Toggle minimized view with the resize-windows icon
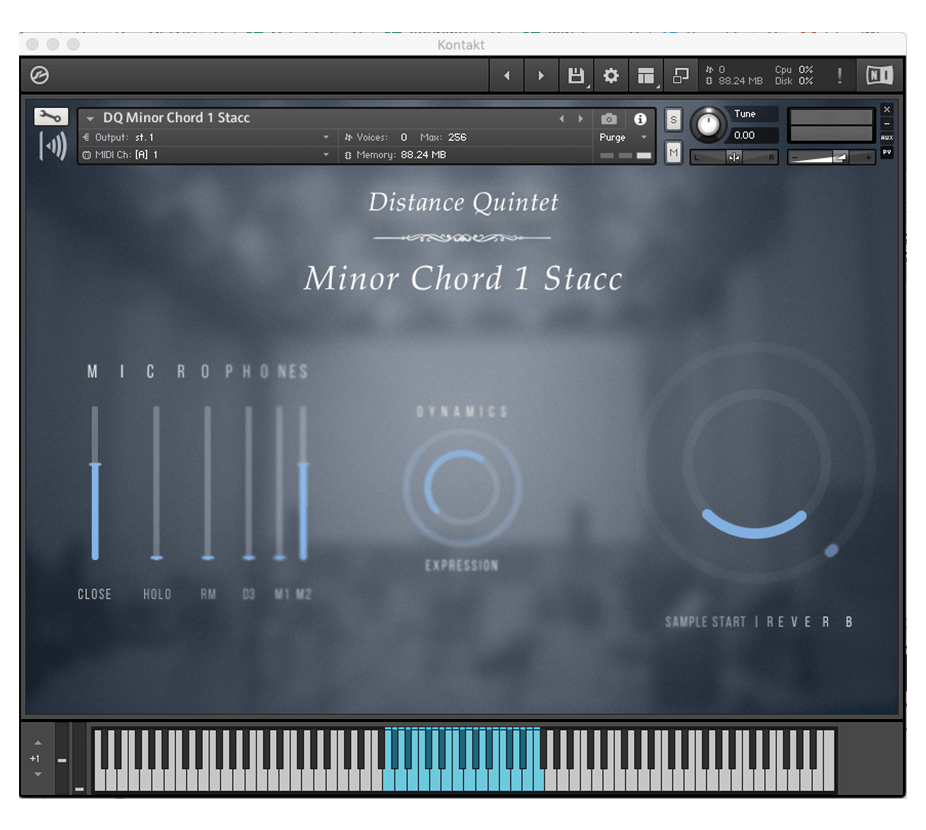This screenshot has width=926, height=830. 680,76
